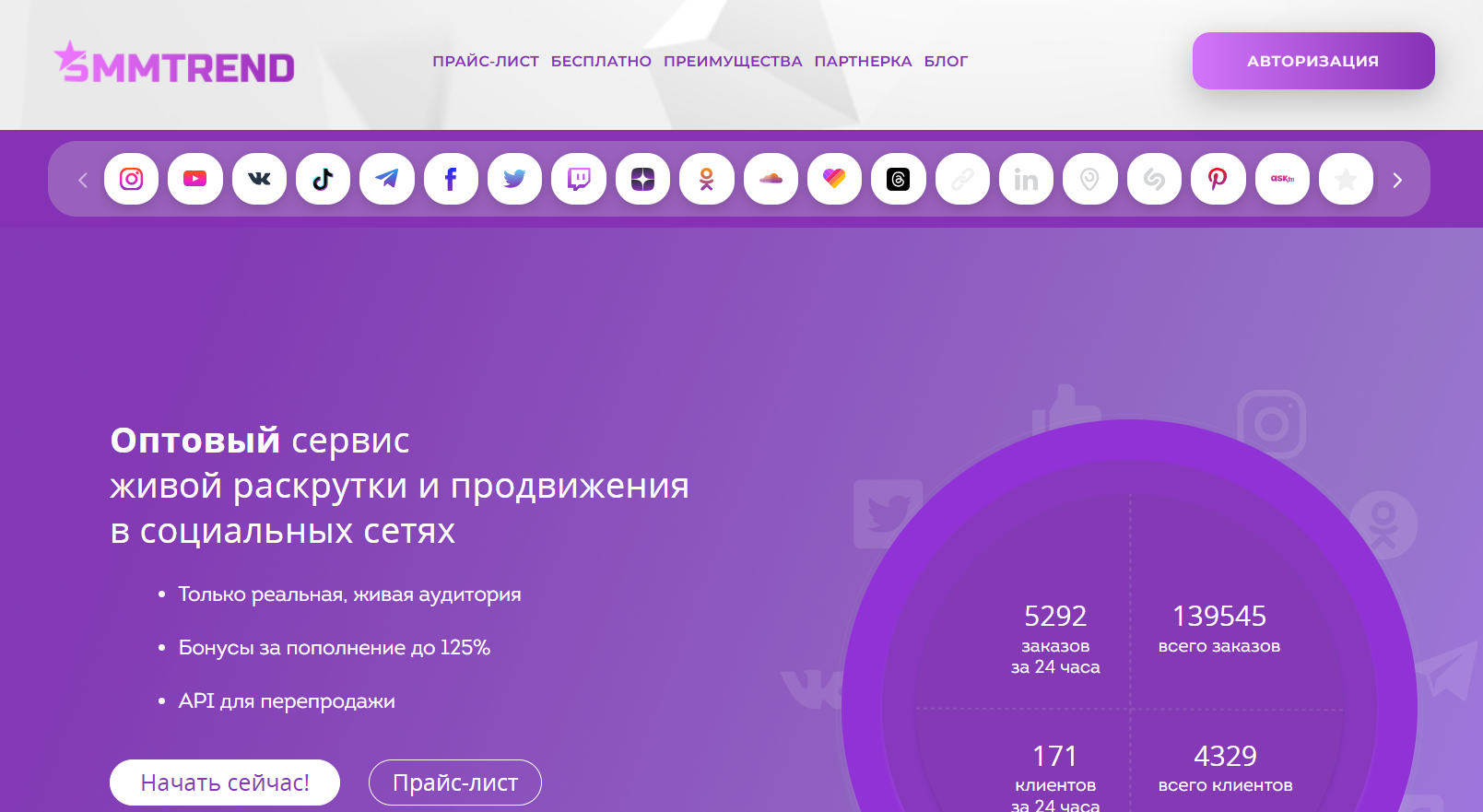Click the Начать сейчас! button
This screenshot has height=812, width=1483.
(225, 783)
